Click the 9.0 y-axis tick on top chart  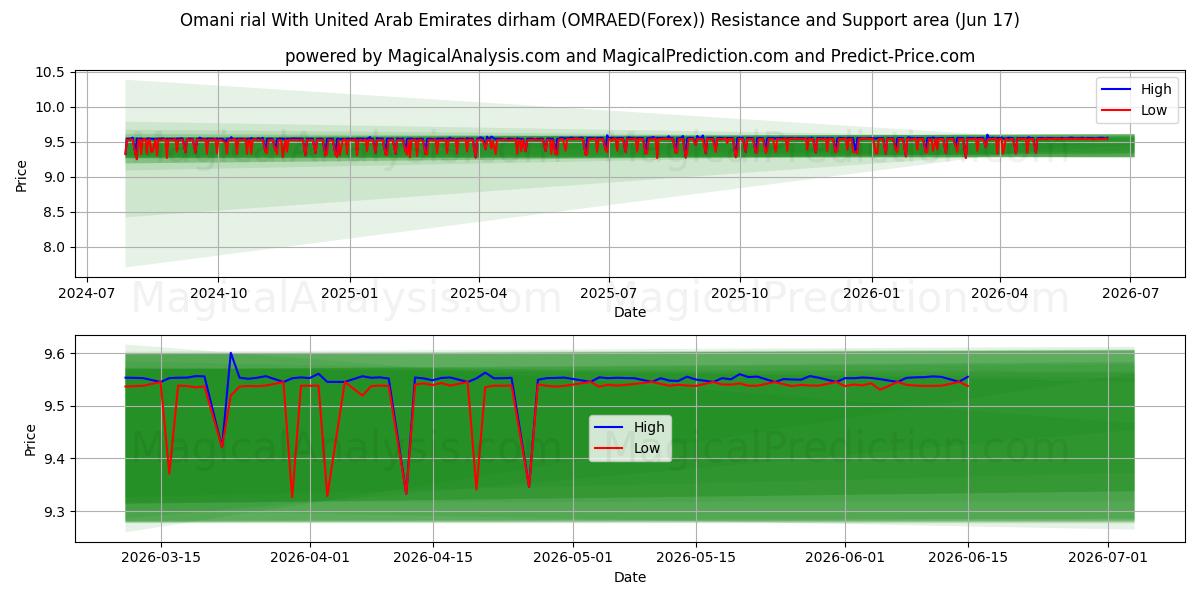click(x=55, y=178)
